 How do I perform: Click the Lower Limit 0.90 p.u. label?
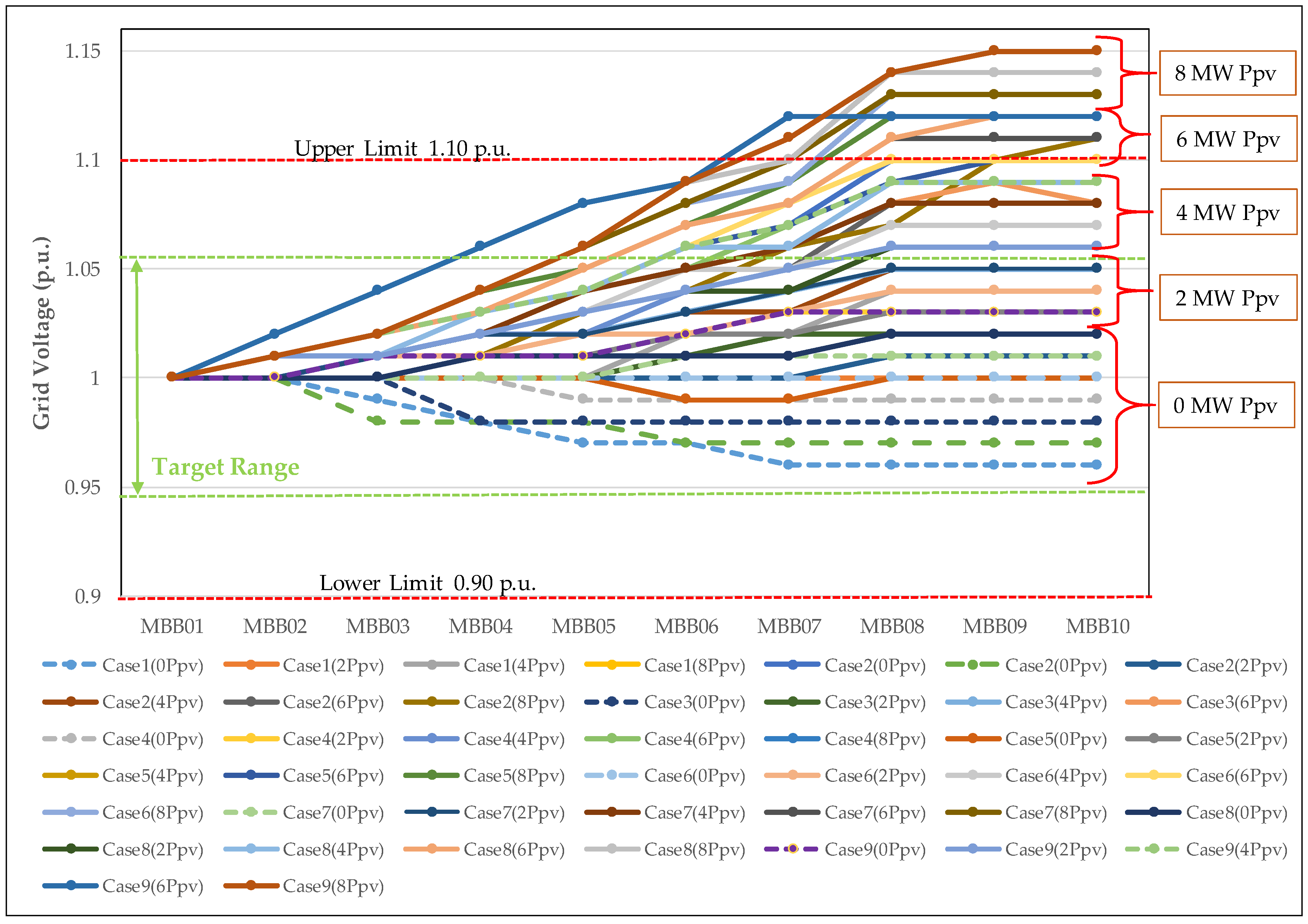pos(427,583)
